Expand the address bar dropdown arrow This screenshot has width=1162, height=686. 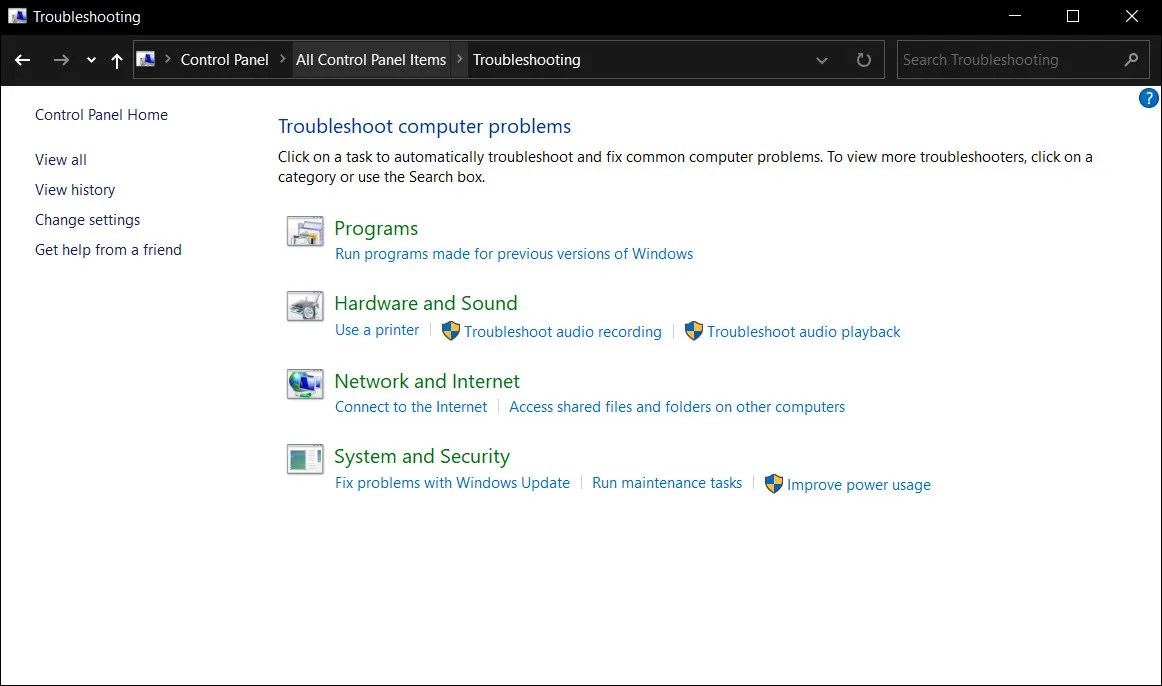click(x=822, y=60)
